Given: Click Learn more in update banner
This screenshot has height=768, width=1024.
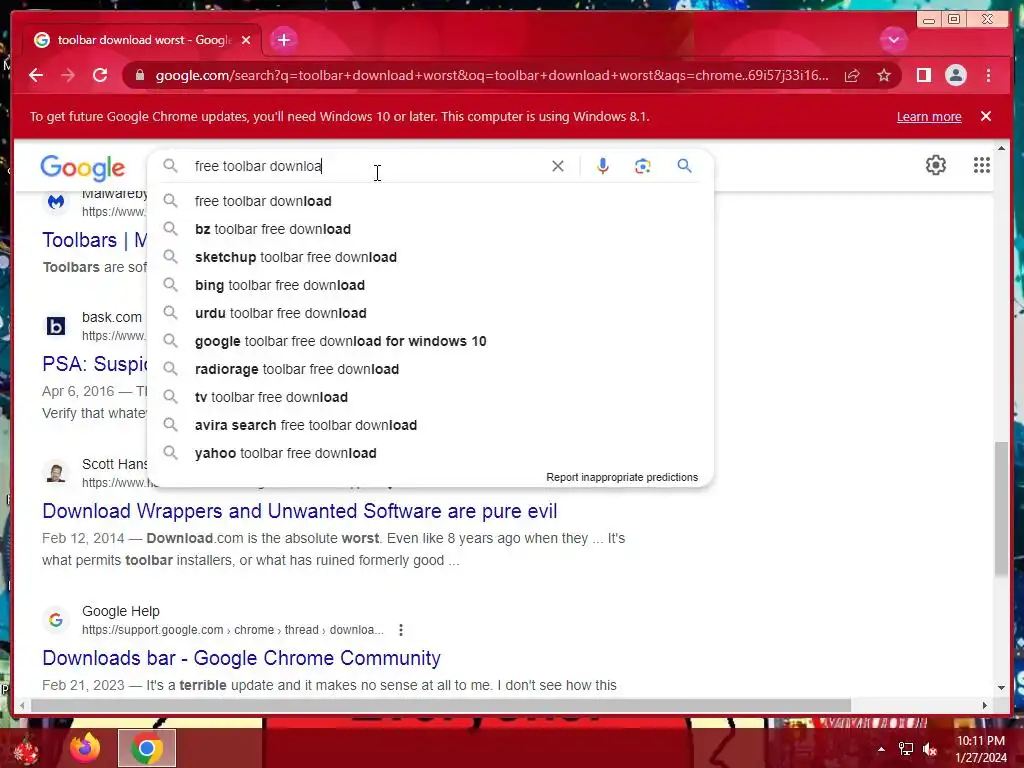Looking at the screenshot, I should (x=929, y=116).
